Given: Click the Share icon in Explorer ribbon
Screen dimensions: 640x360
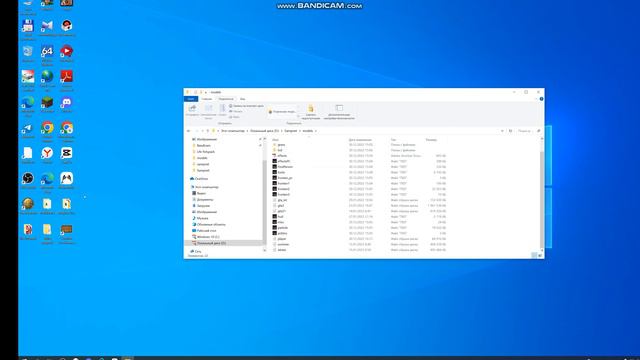Looking at the screenshot, I should 192,110.
